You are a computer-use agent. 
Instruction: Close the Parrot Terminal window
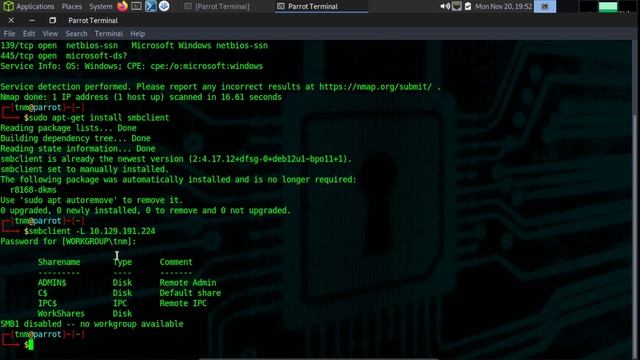point(11,20)
